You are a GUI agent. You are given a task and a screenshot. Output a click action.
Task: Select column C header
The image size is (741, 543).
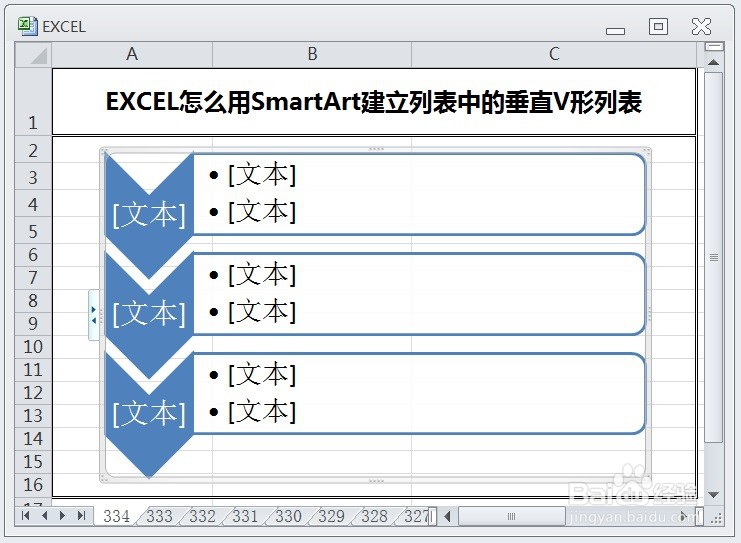point(554,55)
